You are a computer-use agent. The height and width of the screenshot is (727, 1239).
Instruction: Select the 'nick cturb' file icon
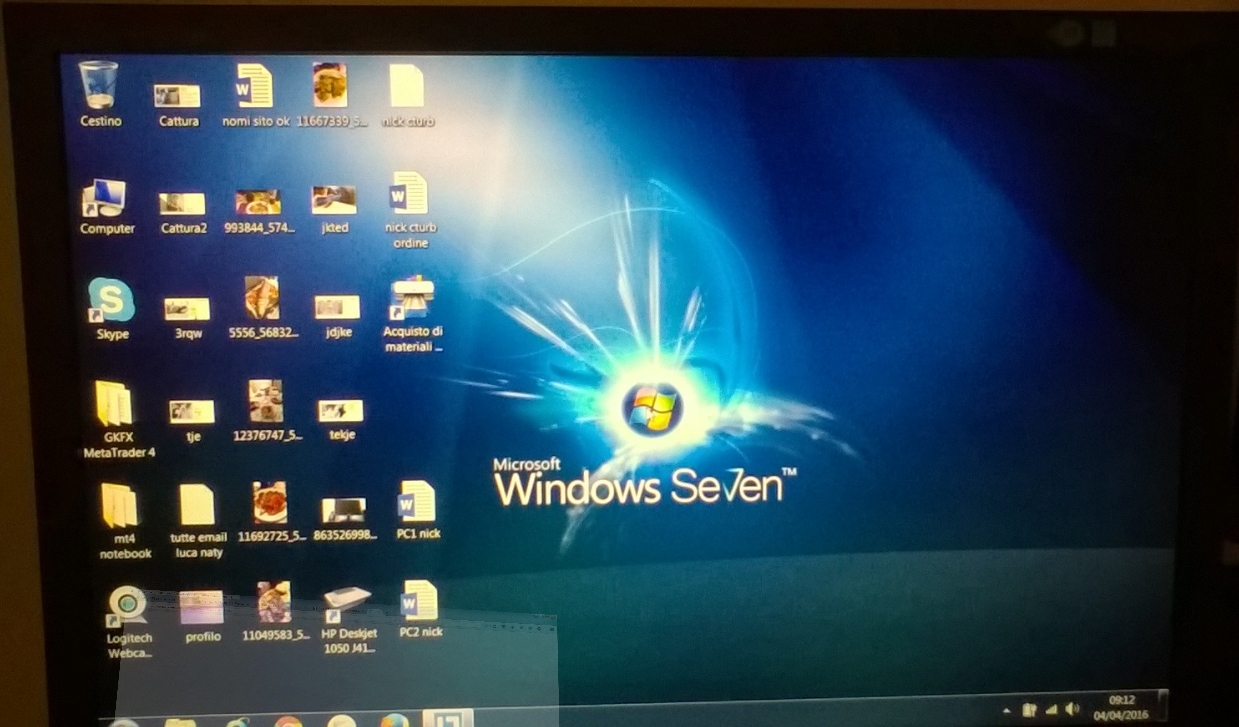[407, 86]
